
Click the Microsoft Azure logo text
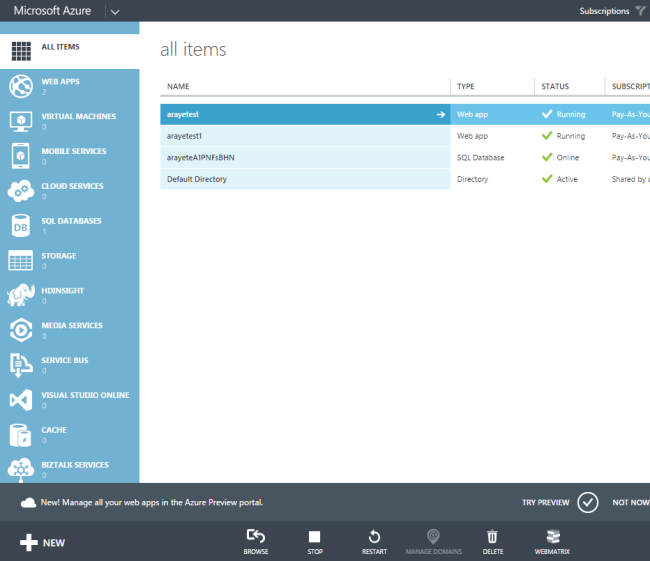(52, 11)
